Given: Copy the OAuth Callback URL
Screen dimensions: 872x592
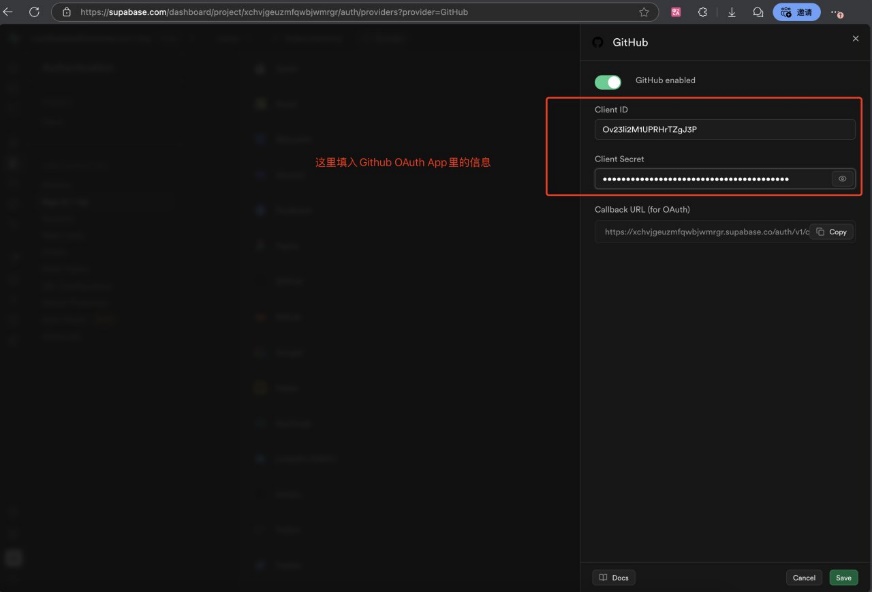Looking at the screenshot, I should (x=831, y=232).
